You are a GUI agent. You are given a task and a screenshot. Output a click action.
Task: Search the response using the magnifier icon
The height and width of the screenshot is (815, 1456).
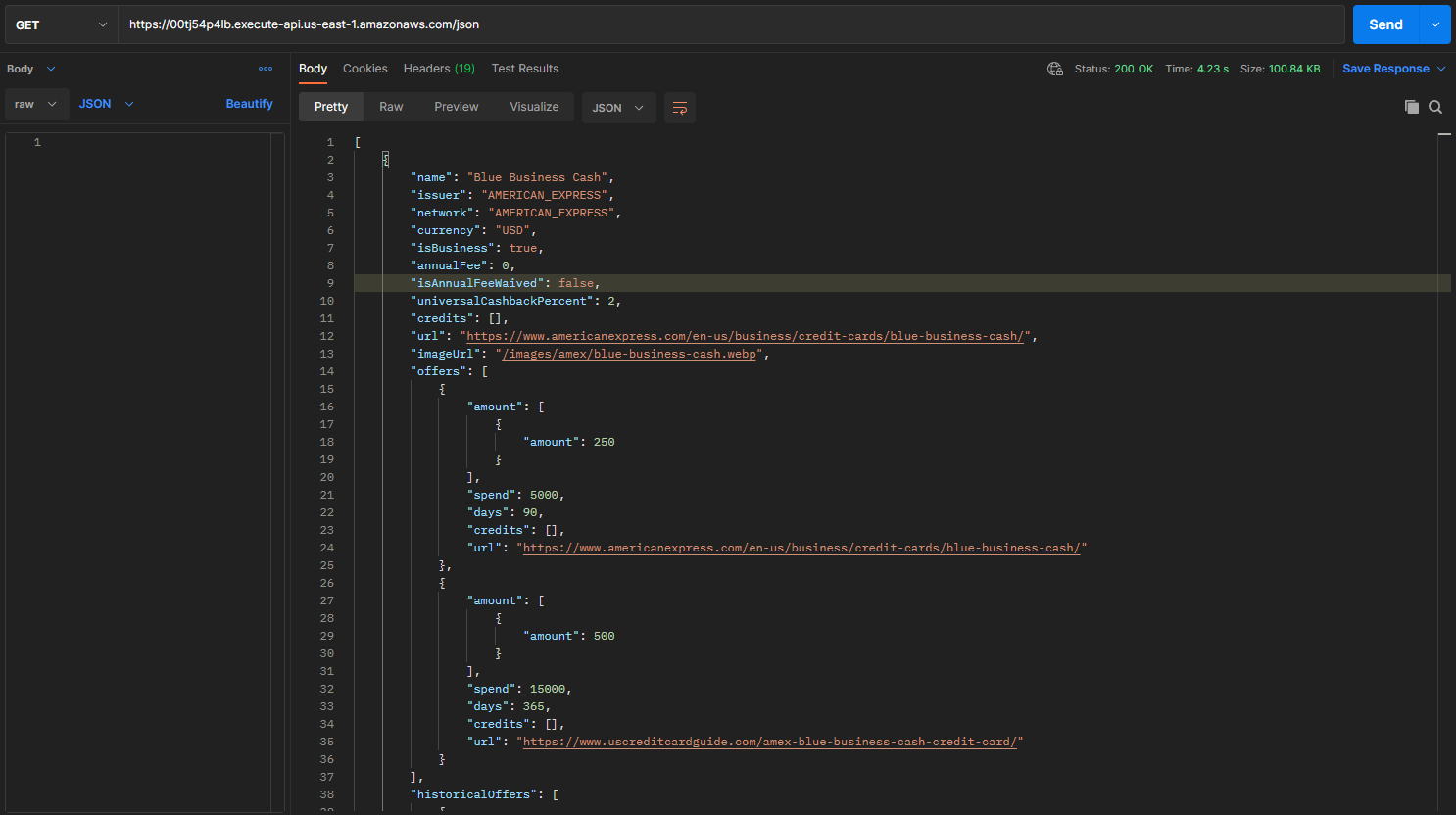tap(1435, 107)
